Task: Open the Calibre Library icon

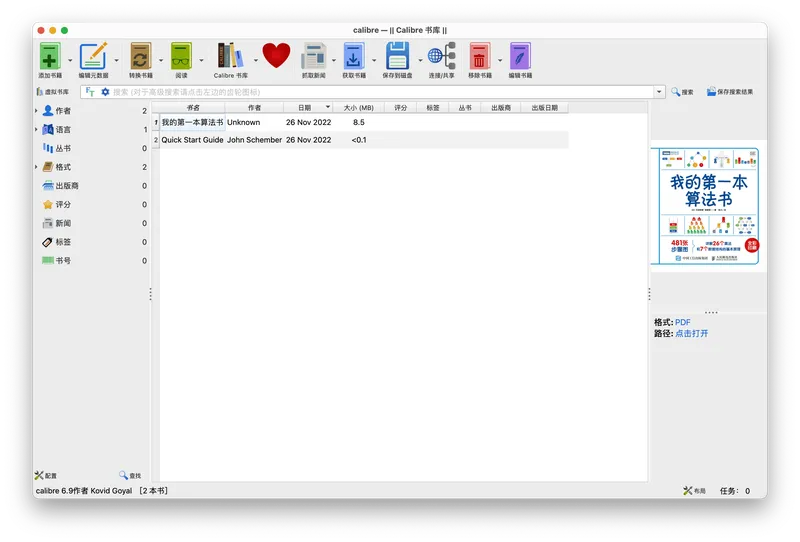Action: (230, 56)
